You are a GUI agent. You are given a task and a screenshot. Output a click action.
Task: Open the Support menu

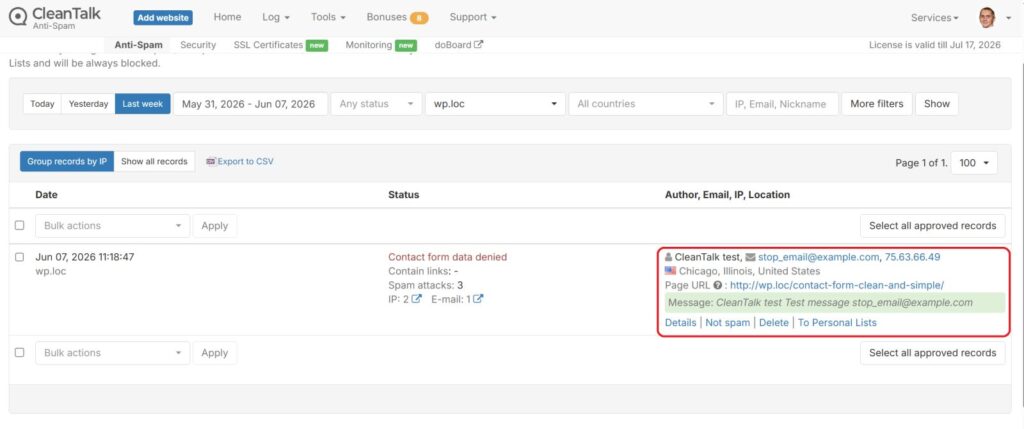coord(473,18)
